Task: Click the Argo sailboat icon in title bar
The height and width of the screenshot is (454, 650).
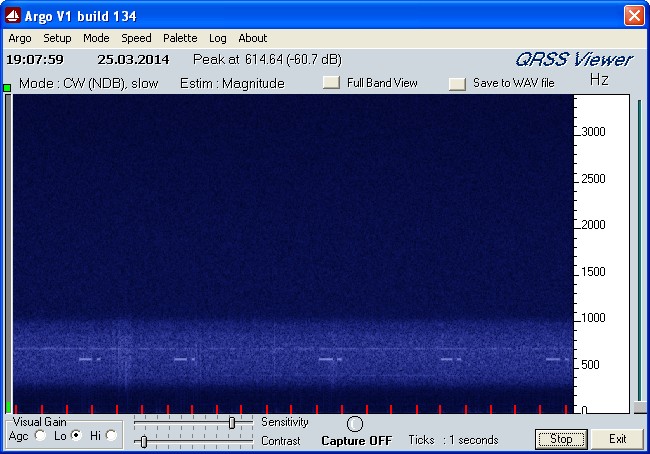Action: click(x=13, y=16)
